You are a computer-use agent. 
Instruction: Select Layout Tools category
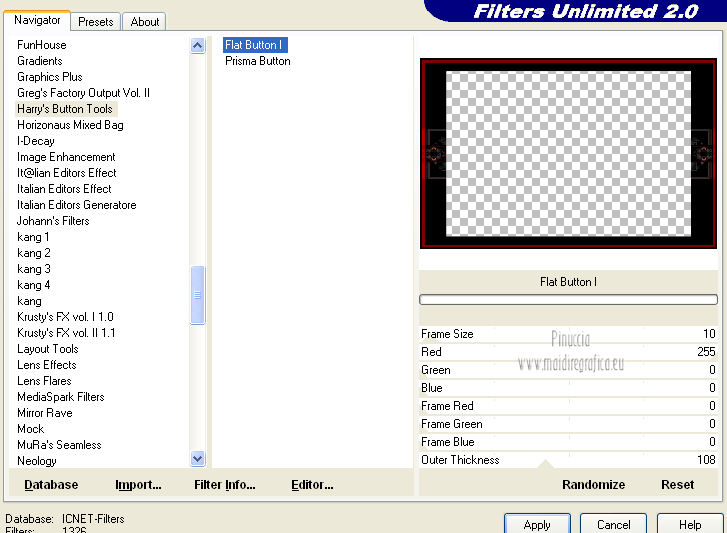[48, 349]
